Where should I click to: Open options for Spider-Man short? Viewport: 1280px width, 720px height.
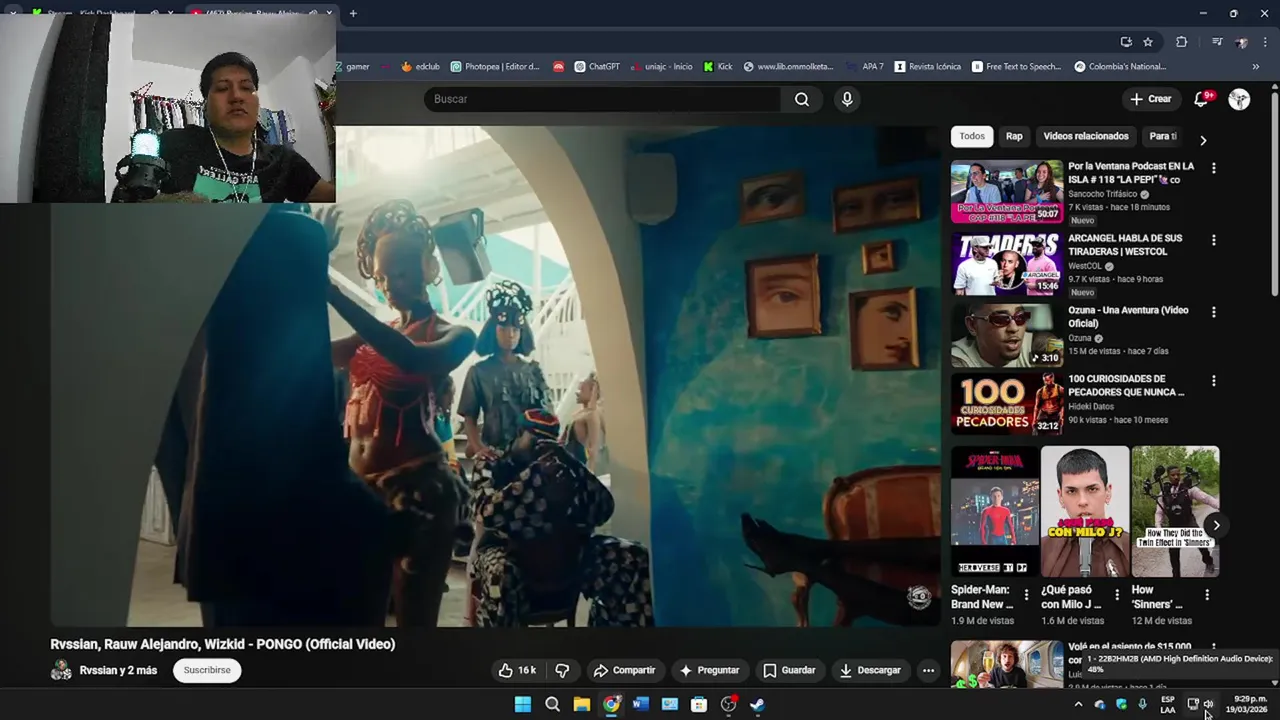(1025, 595)
